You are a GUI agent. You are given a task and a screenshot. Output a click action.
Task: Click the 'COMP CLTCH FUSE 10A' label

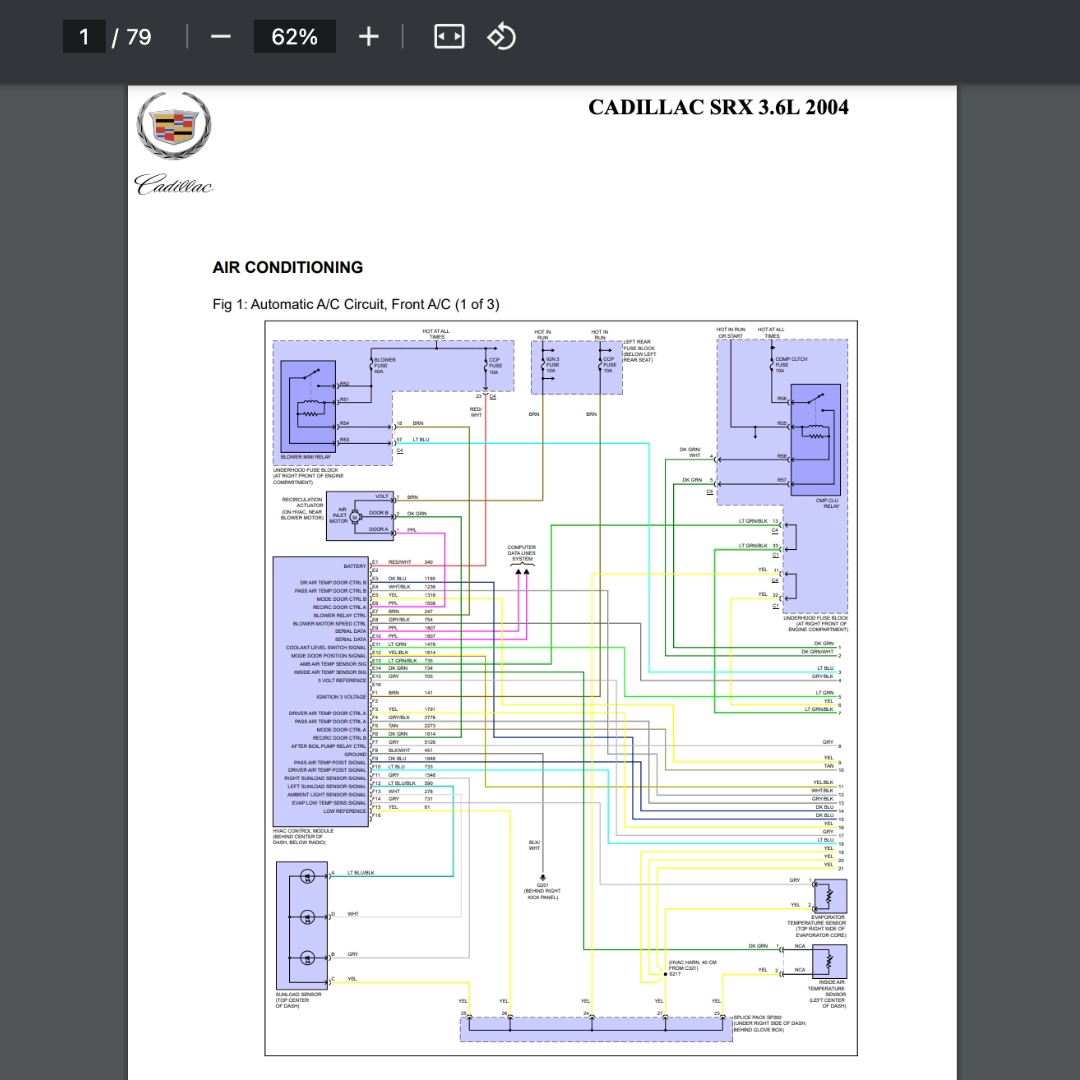[x=791, y=365]
